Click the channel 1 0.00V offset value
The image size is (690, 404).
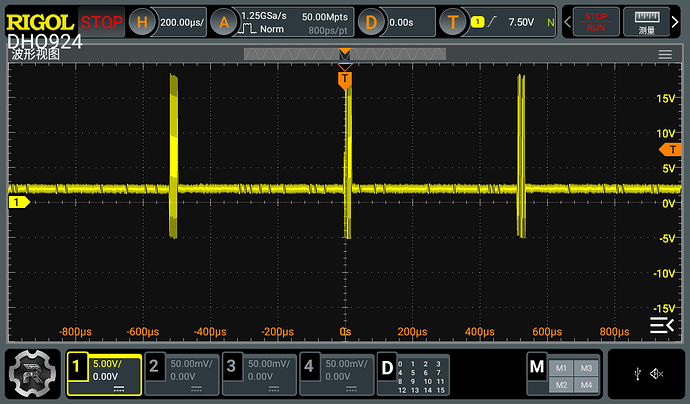point(105,377)
